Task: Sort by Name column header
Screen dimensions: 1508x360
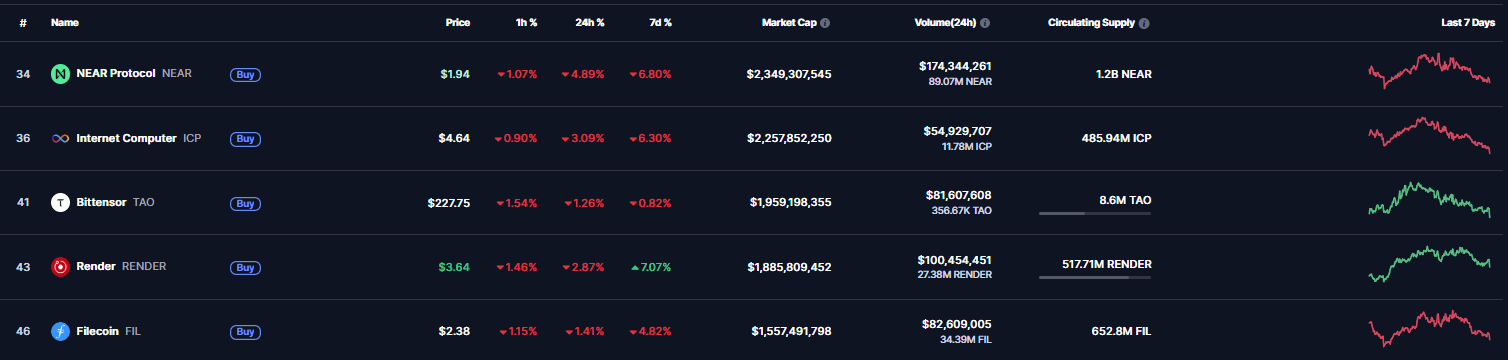Action: (x=65, y=22)
